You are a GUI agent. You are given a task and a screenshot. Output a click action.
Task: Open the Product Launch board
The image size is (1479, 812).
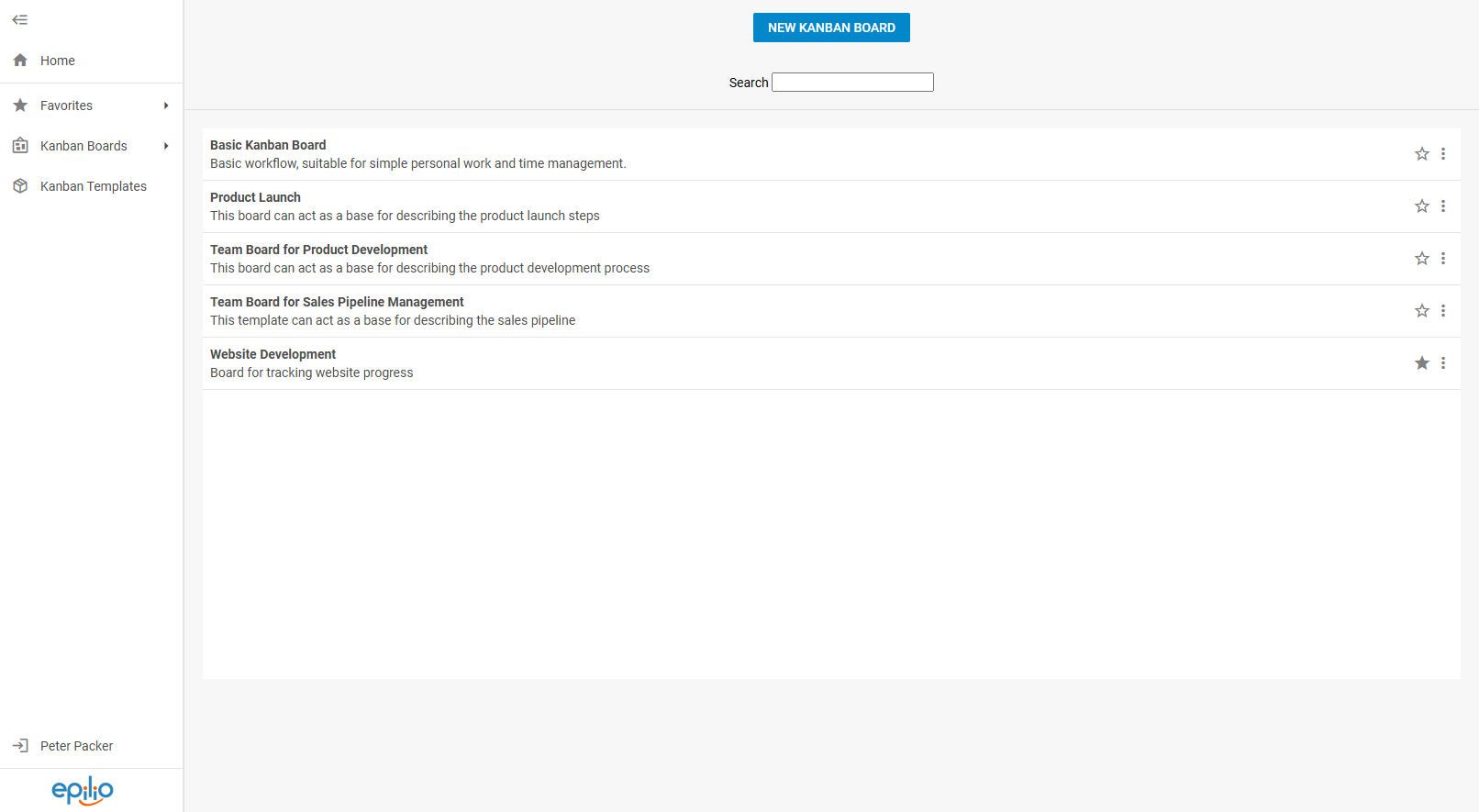(x=255, y=197)
